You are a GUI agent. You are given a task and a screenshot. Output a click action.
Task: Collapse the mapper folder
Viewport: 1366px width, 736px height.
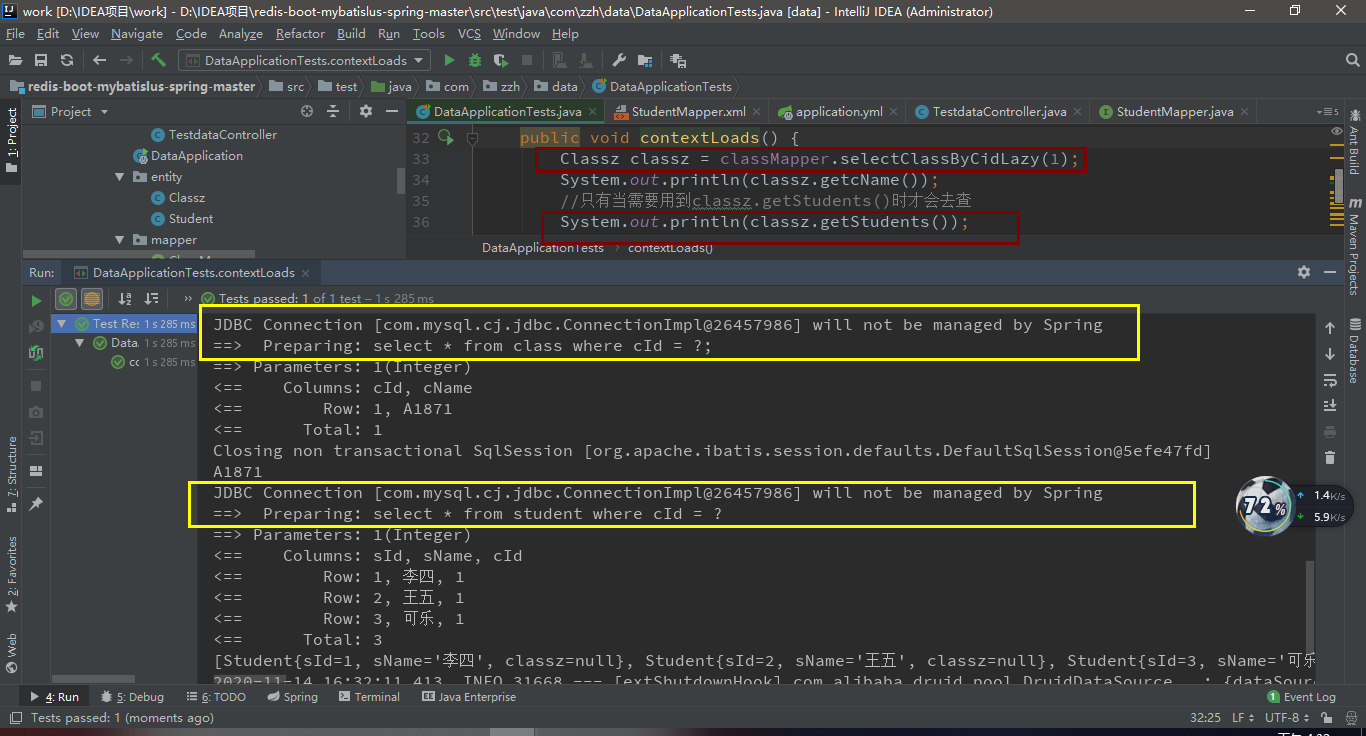click(119, 240)
